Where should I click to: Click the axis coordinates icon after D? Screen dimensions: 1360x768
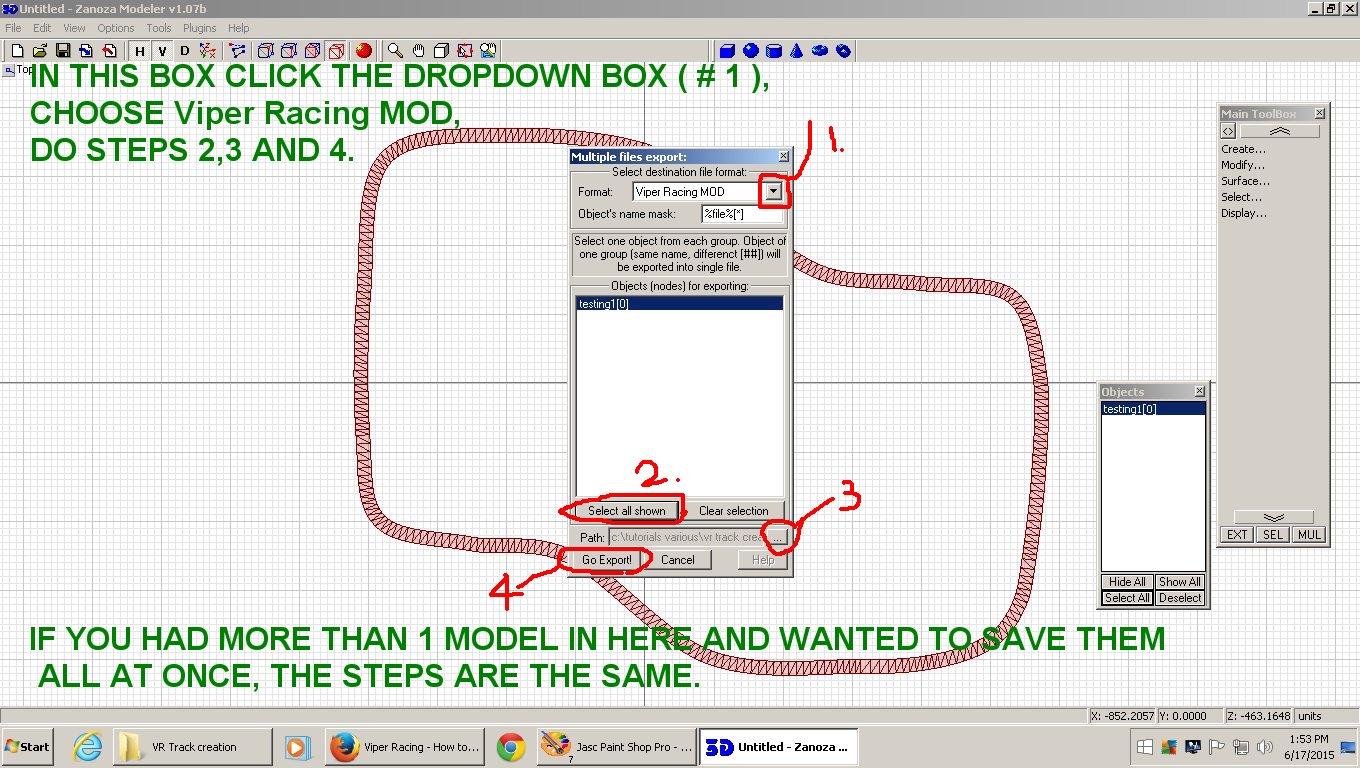[x=207, y=50]
